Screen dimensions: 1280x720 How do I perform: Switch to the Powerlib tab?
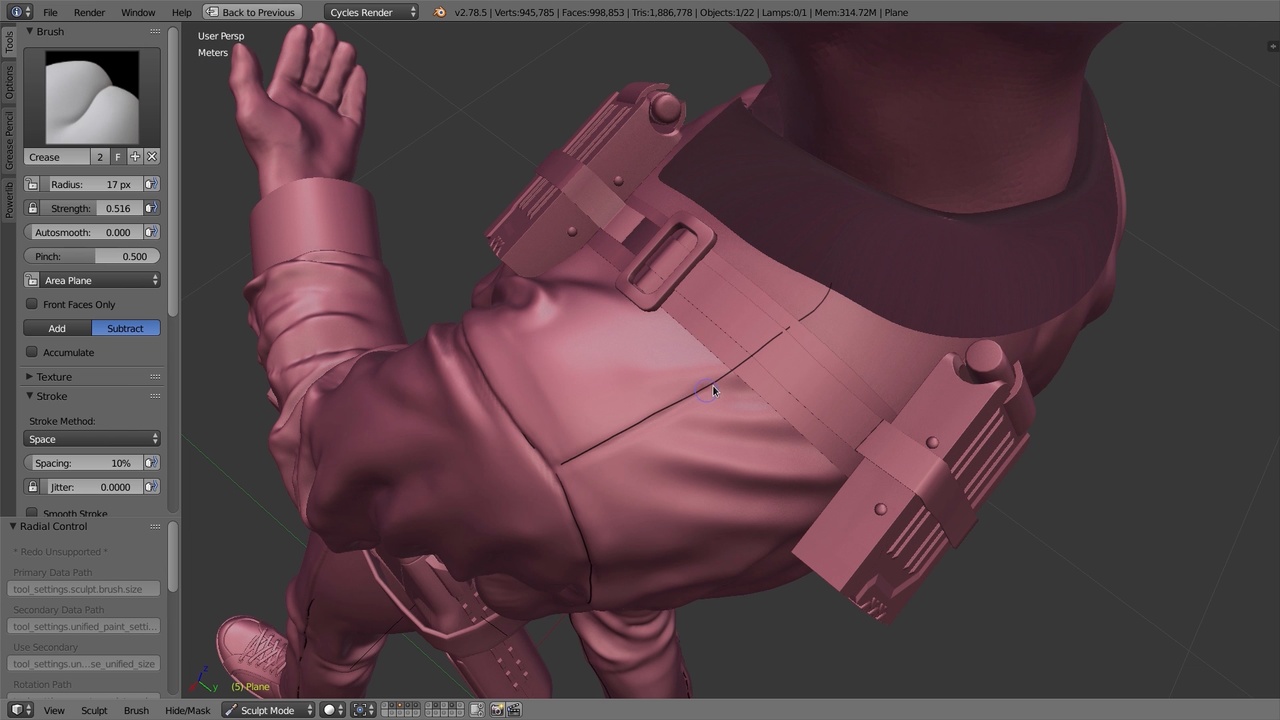9,200
